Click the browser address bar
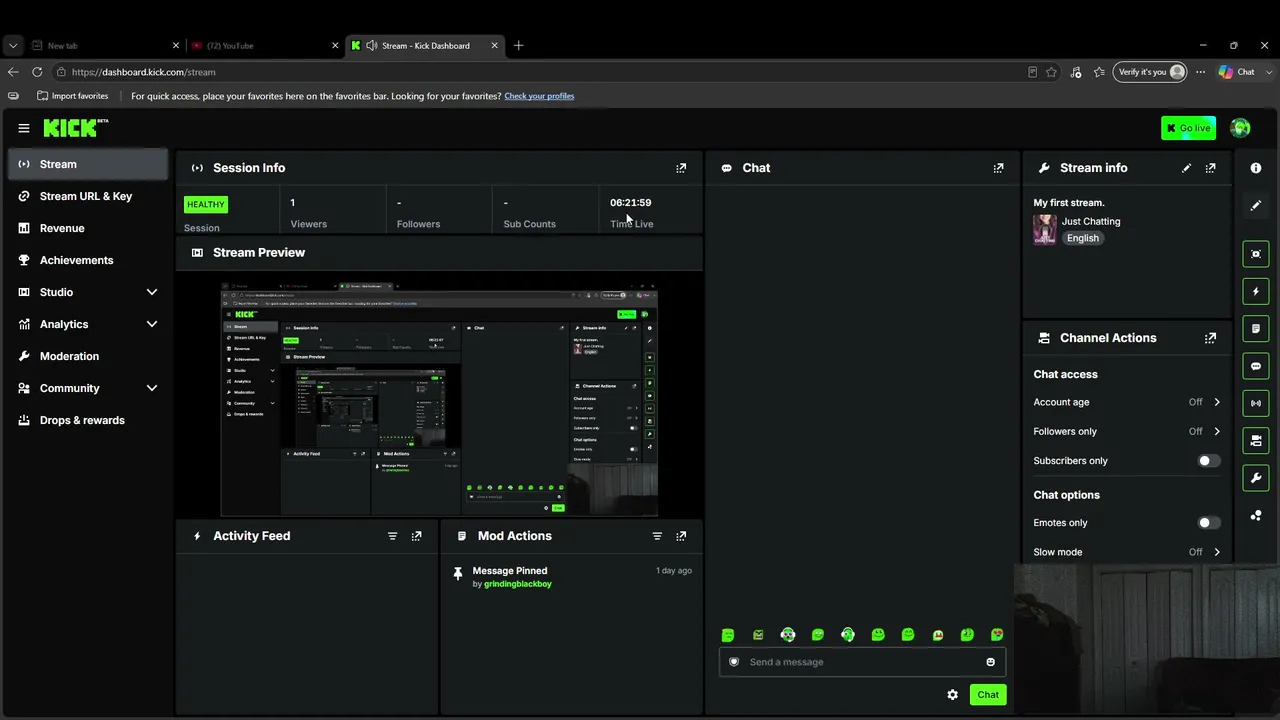The width and height of the screenshot is (1280, 720). (x=540, y=72)
